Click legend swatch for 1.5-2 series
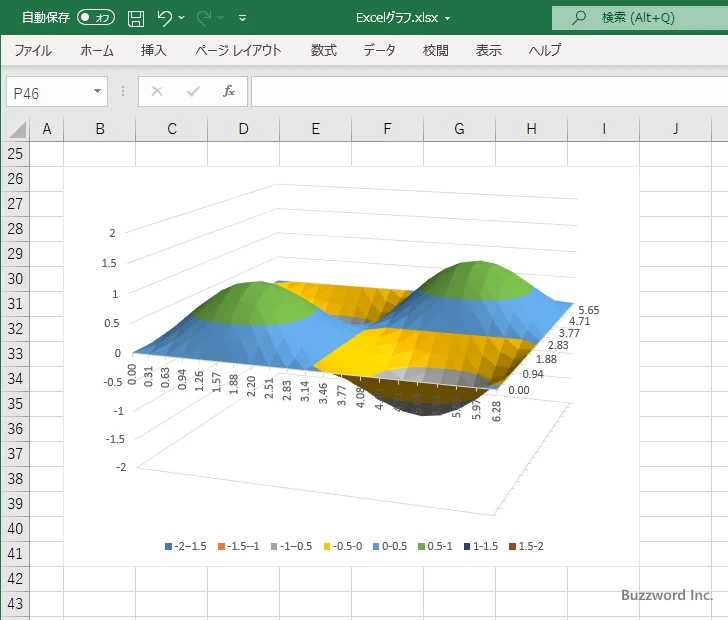 point(513,547)
